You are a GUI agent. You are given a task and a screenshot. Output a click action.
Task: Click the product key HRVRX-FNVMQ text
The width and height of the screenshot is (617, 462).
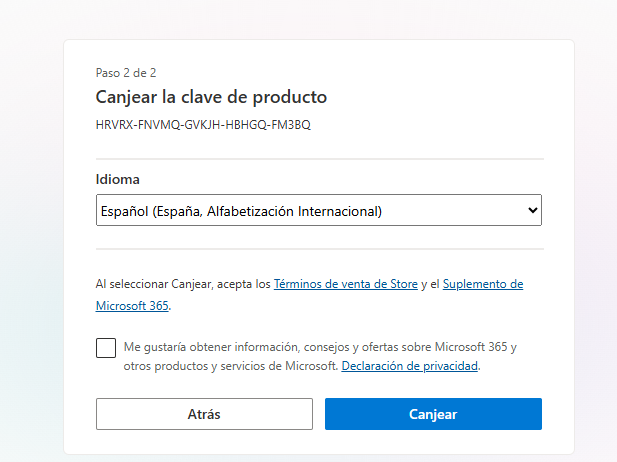203,125
